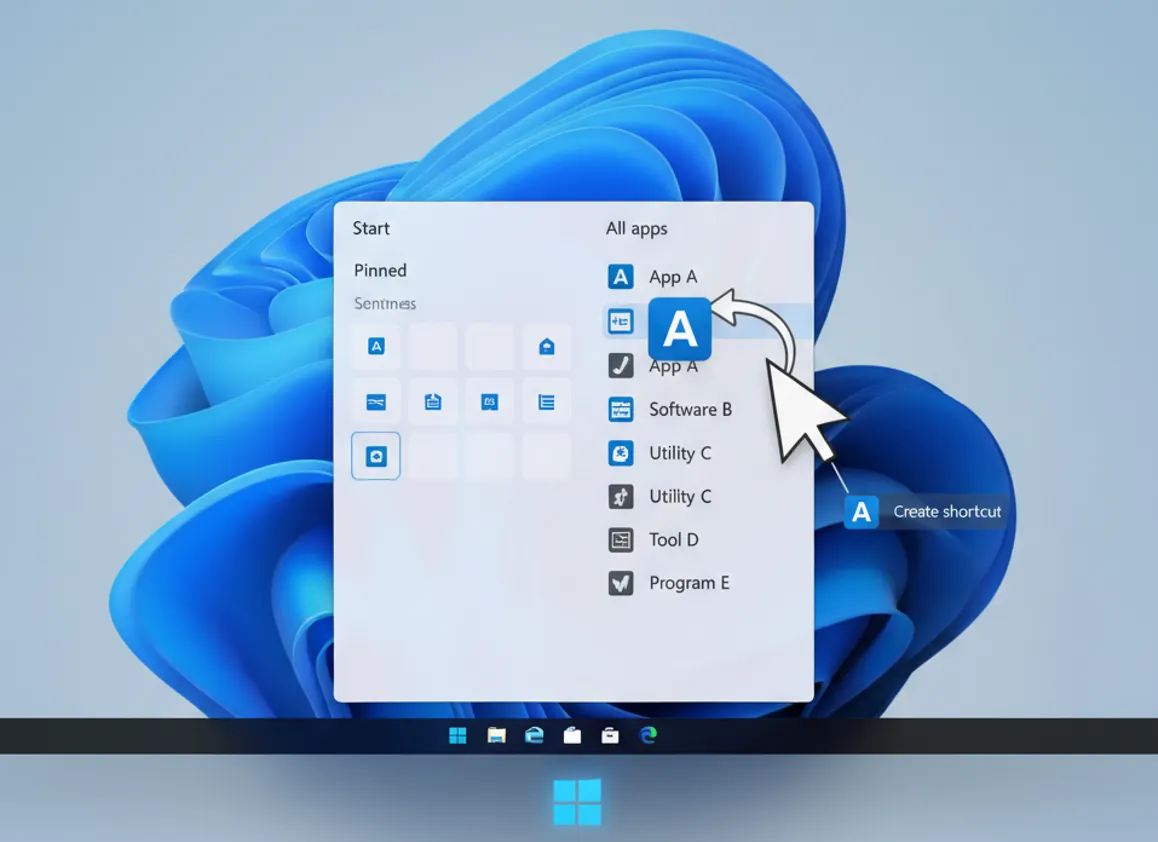This screenshot has width=1158, height=842.
Task: Launch the multicolor Edge browser in taskbar
Action: 648,736
